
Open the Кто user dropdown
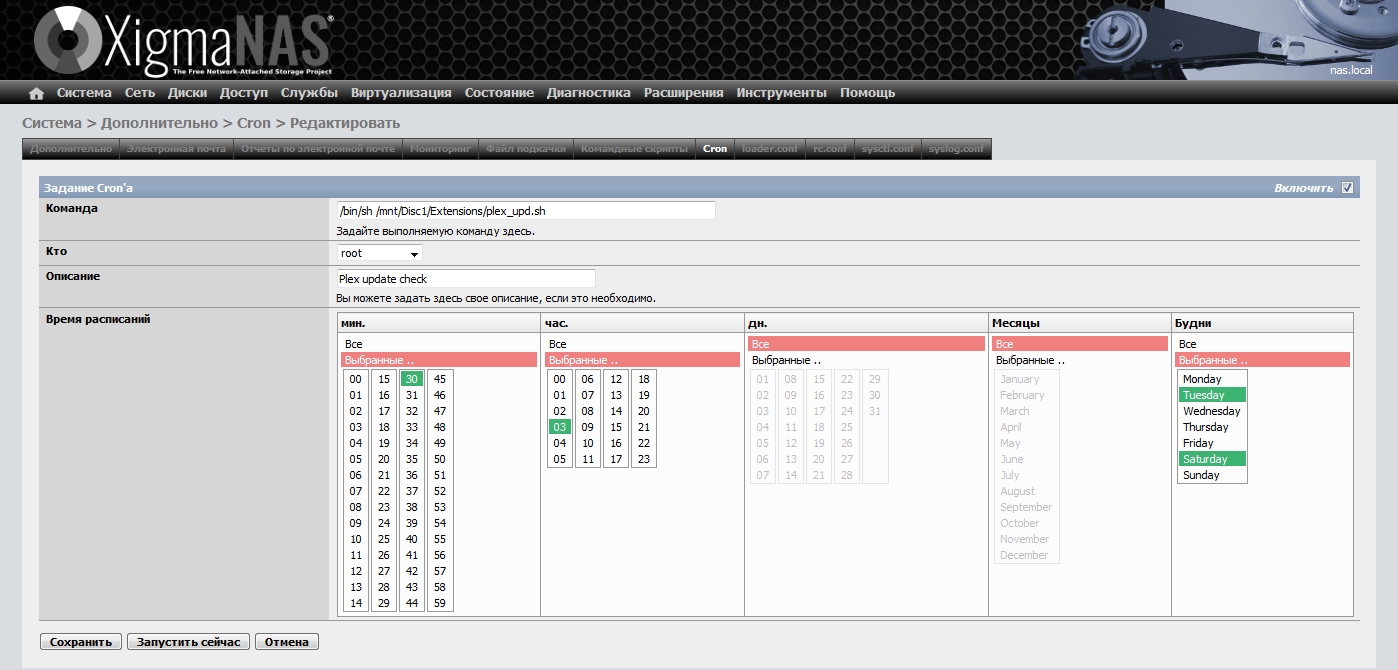click(x=379, y=254)
